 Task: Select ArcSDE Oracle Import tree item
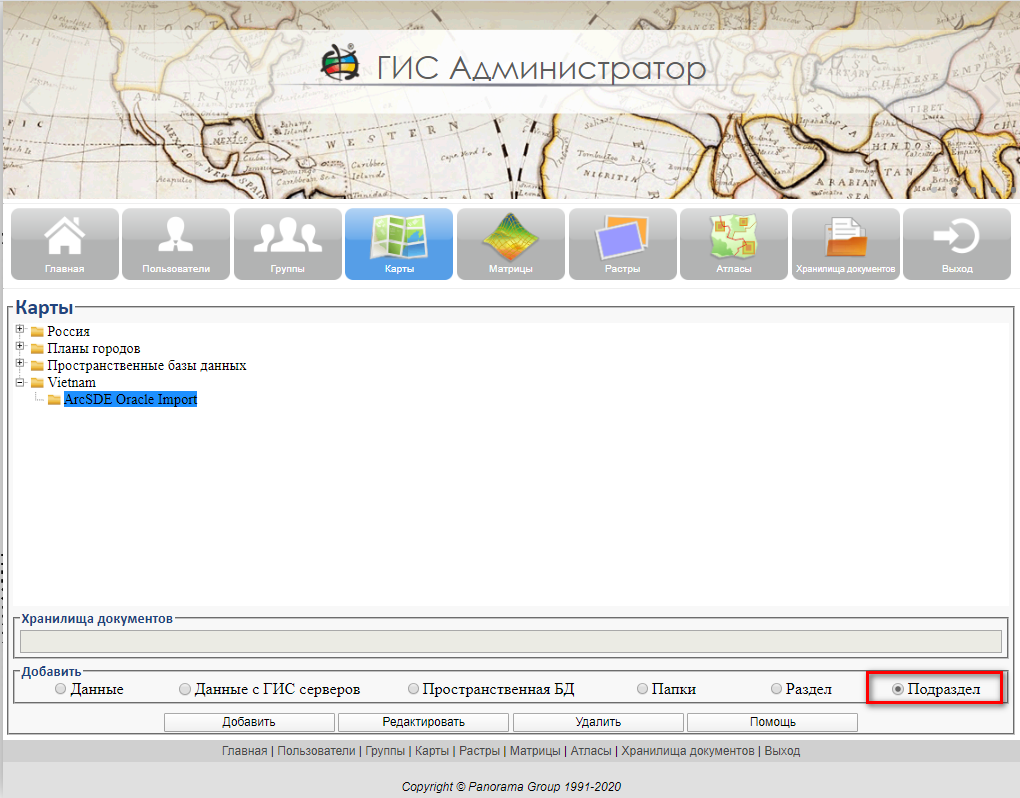pyautogui.click(x=130, y=399)
